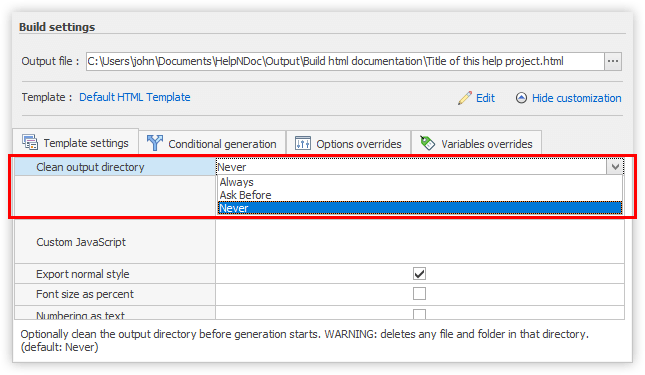Click the Template label text
This screenshot has width=645, height=375.
pyautogui.click(x=46, y=97)
